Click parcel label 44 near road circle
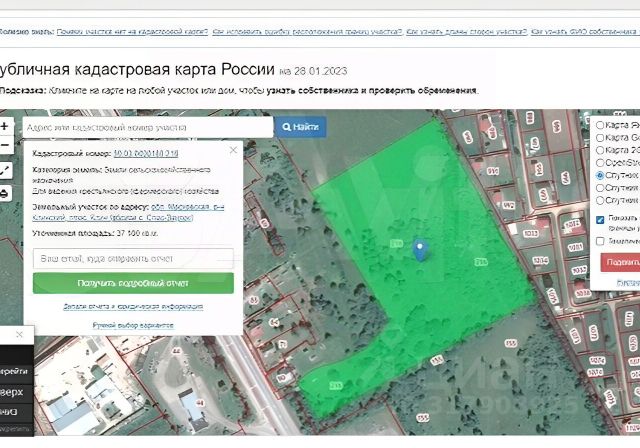Image resolution: width=640 pixels, height=448 pixels. point(176,351)
